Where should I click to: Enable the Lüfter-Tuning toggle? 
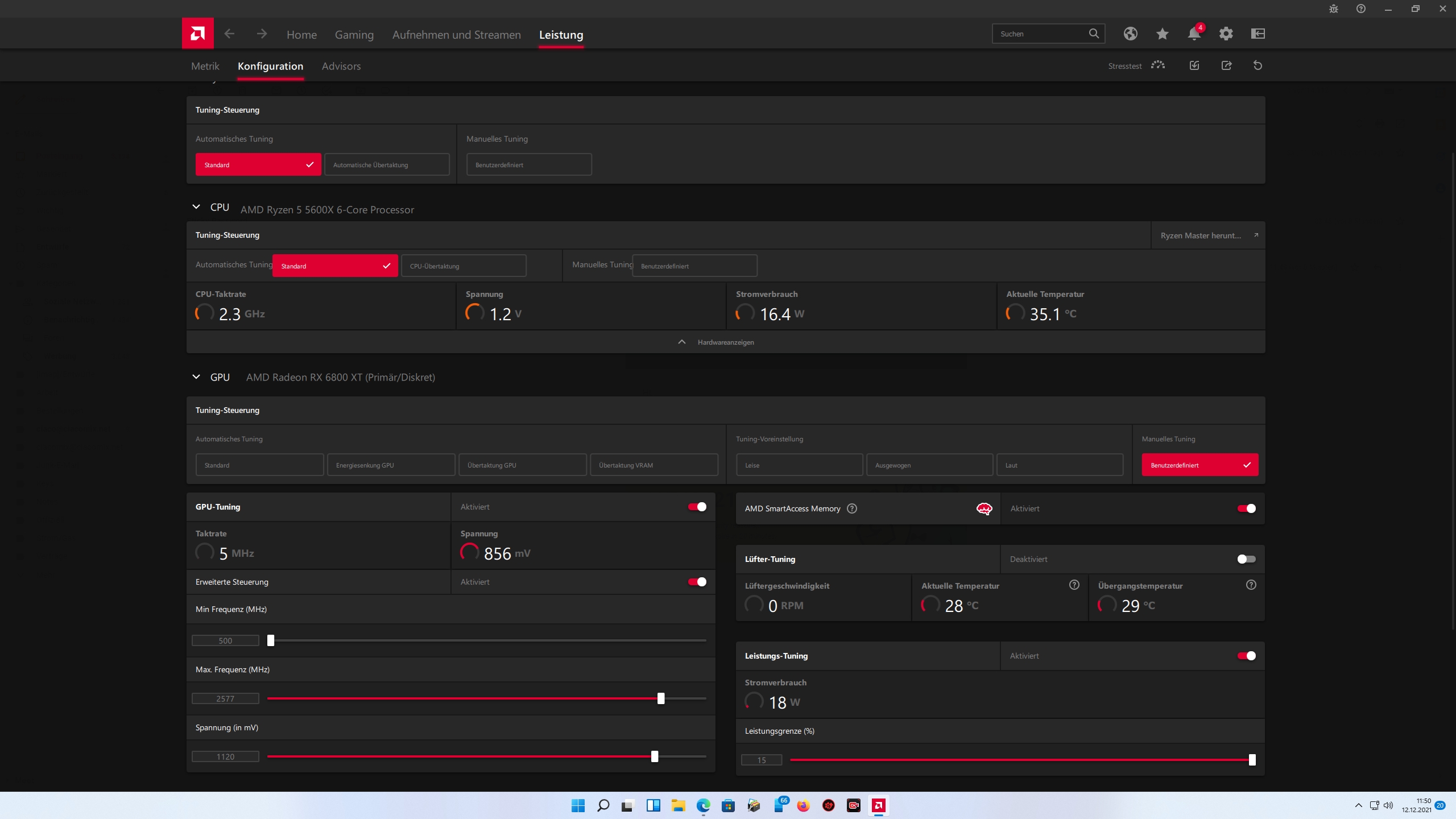click(x=1246, y=559)
